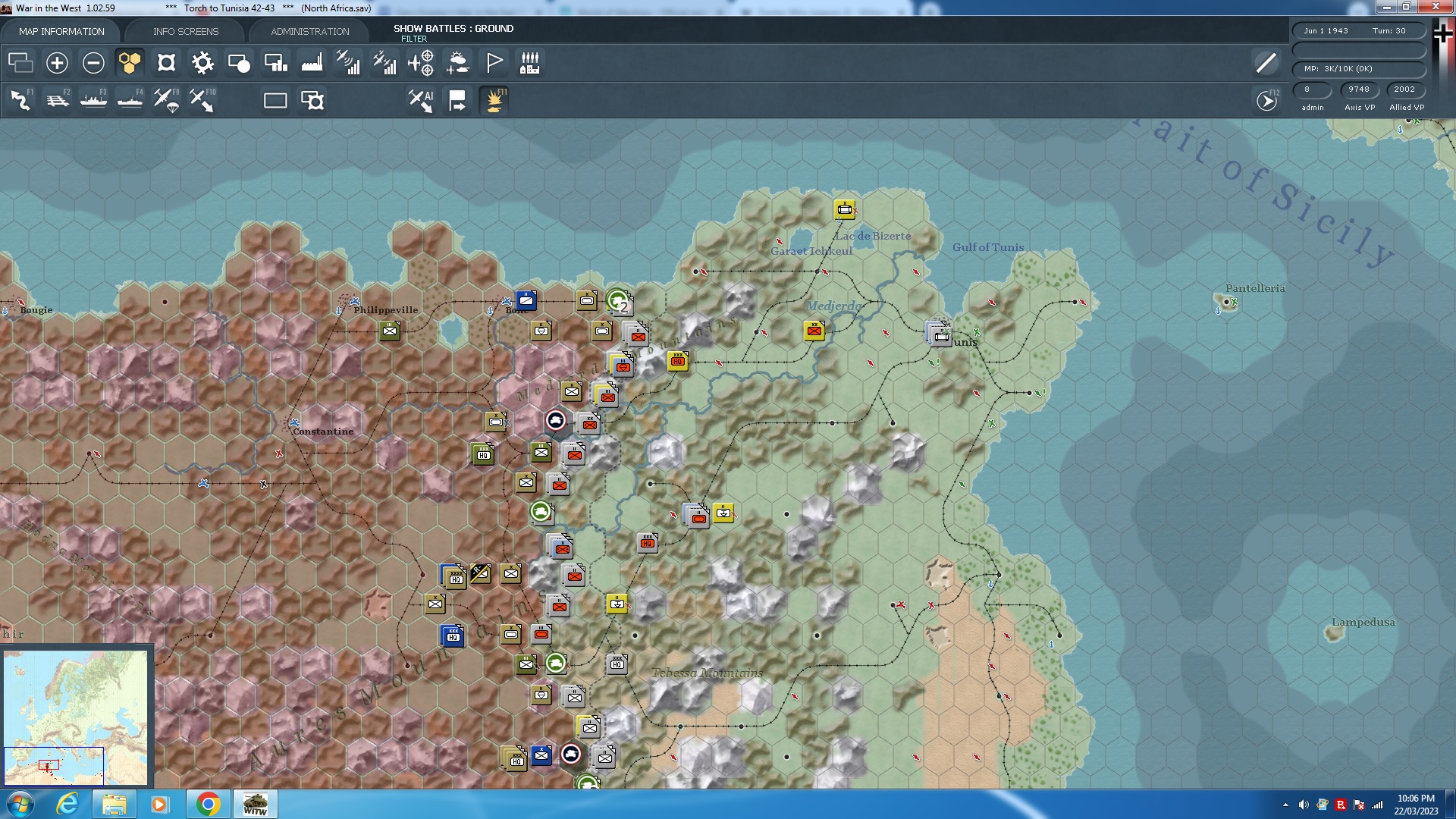Open the ADMINISTRATION tab

coord(309,31)
